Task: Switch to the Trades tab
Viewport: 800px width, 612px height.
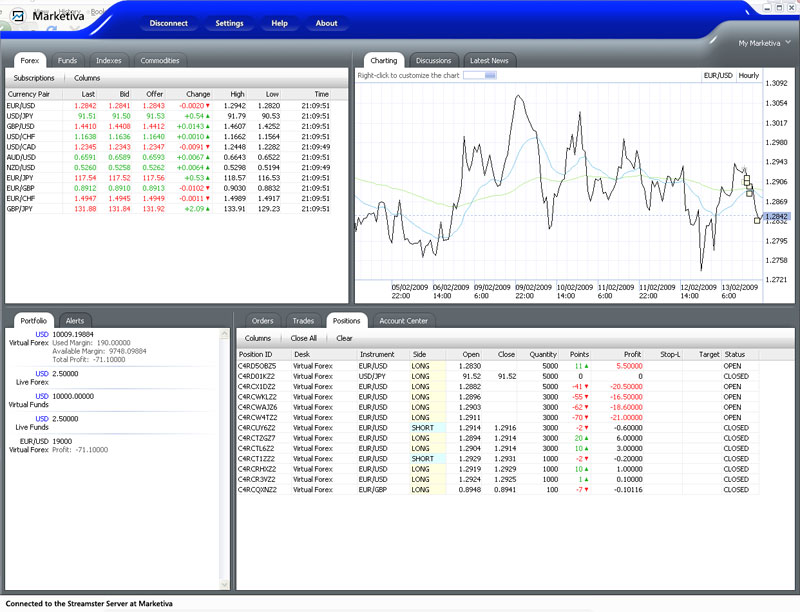Action: click(x=303, y=320)
